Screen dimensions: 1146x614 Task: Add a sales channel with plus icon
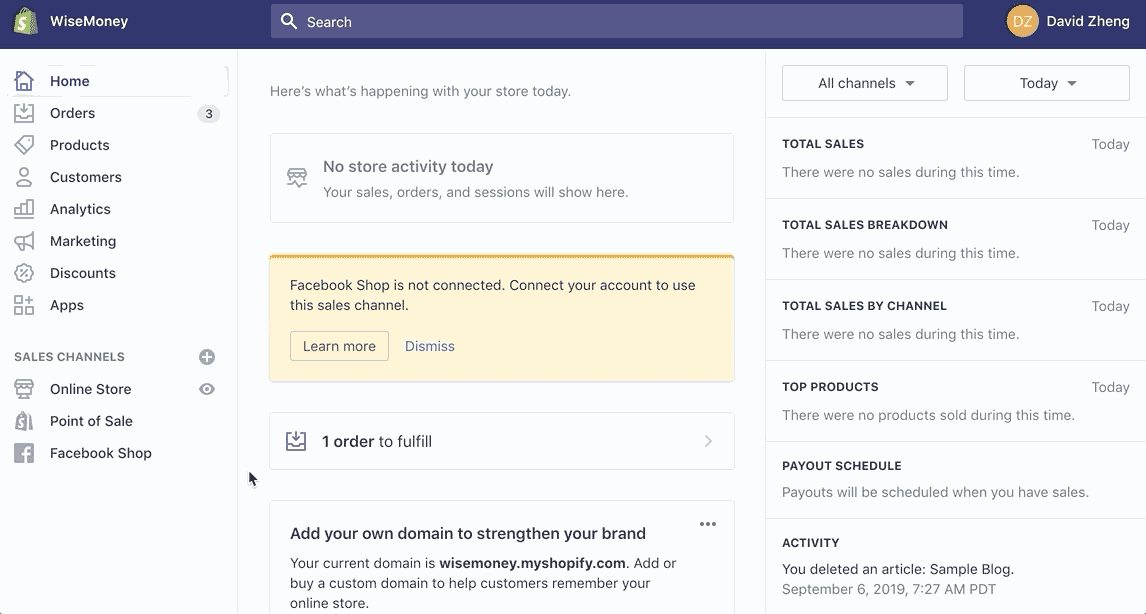[x=207, y=357]
